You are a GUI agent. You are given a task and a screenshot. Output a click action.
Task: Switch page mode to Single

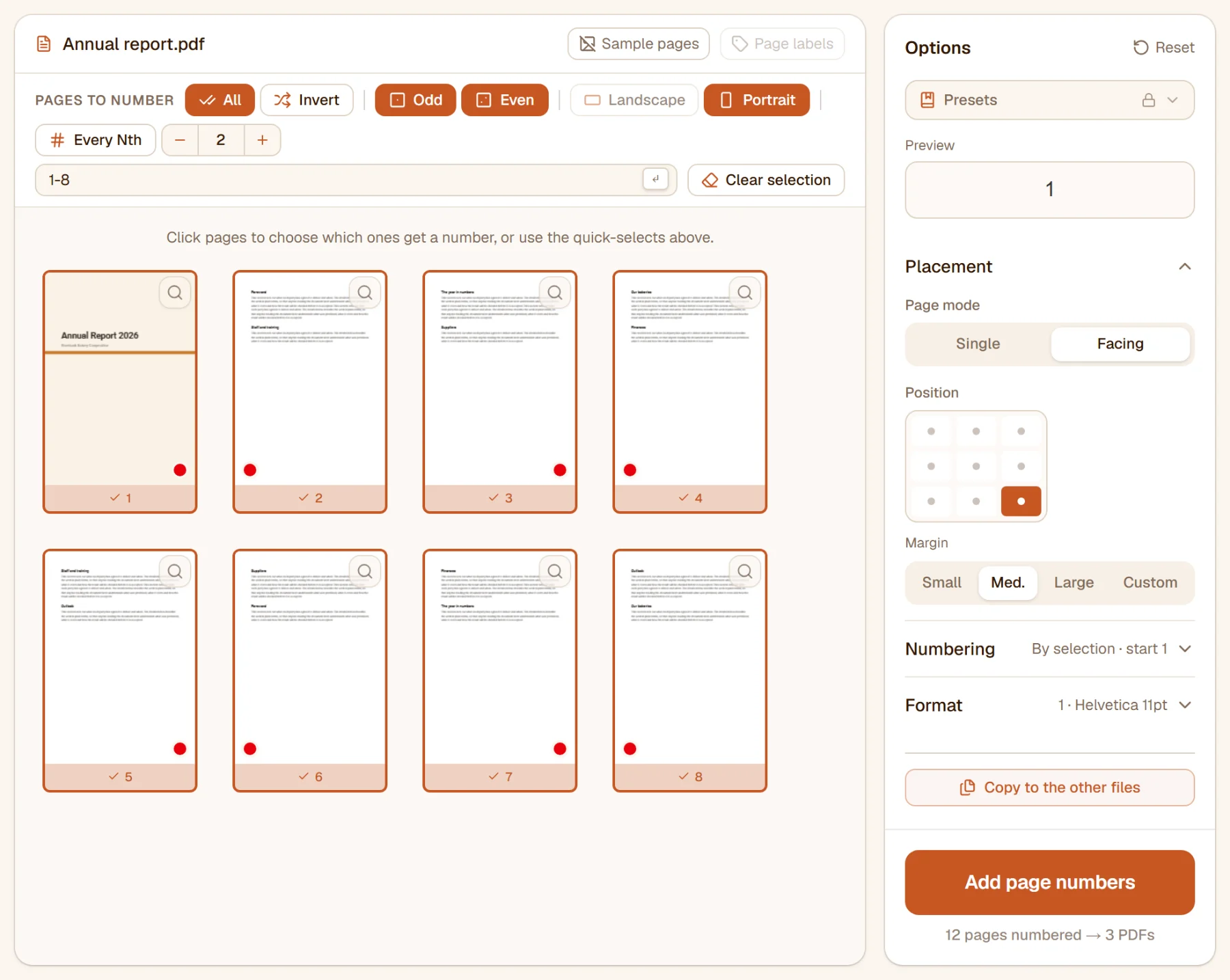tap(978, 344)
